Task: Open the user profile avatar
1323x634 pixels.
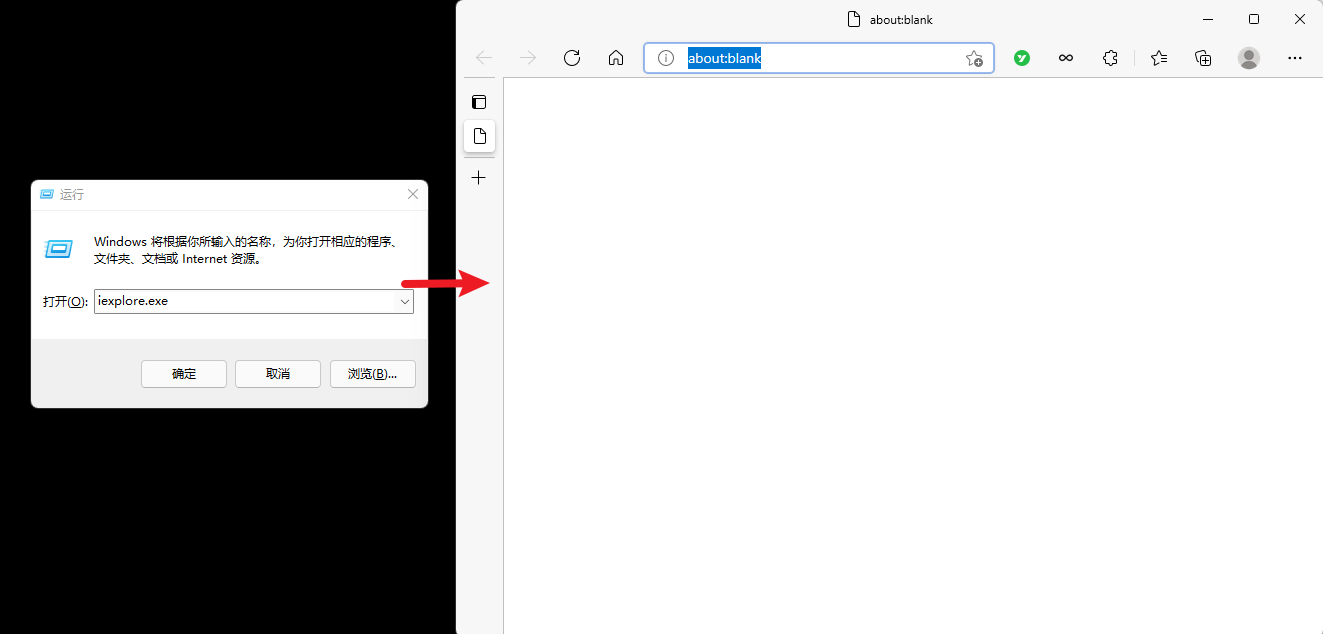Action: point(1249,58)
